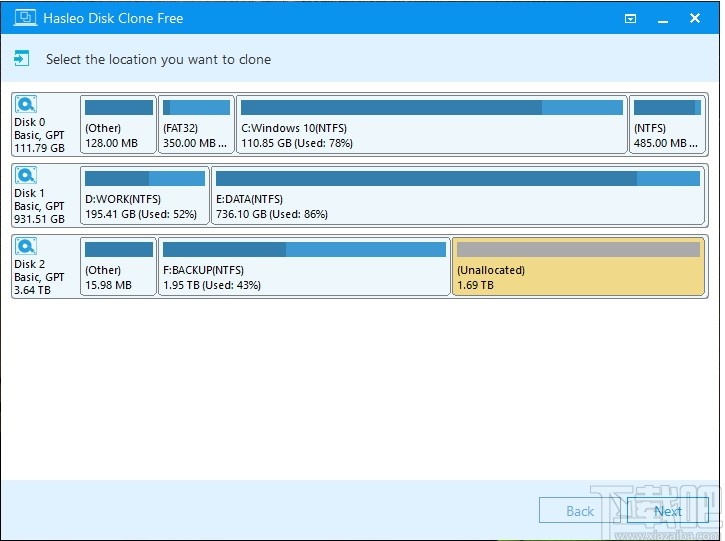Select the F:BACKUP NTFS partition
This screenshot has height=541, width=725.
click(304, 266)
